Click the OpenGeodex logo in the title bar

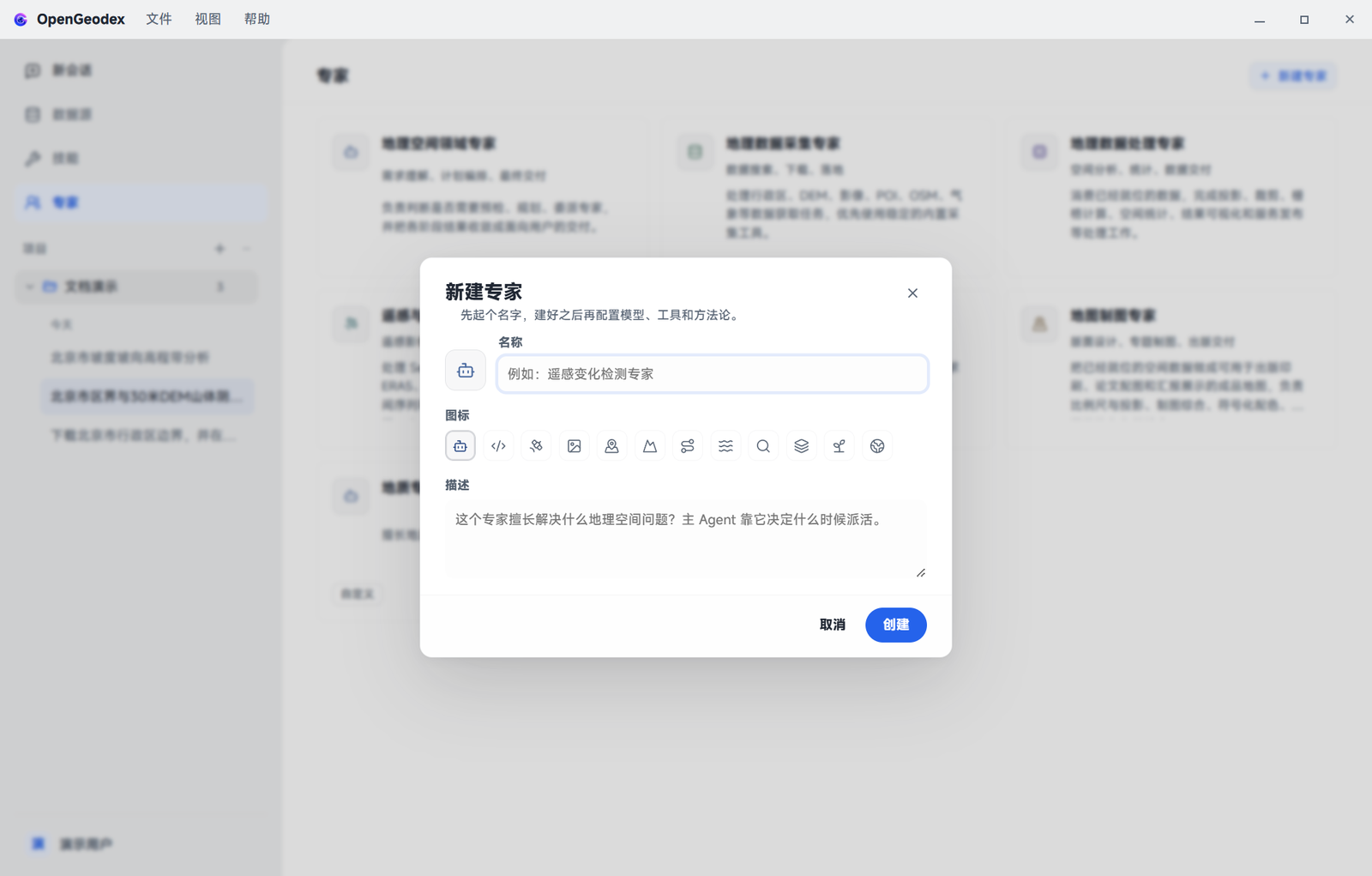21,19
